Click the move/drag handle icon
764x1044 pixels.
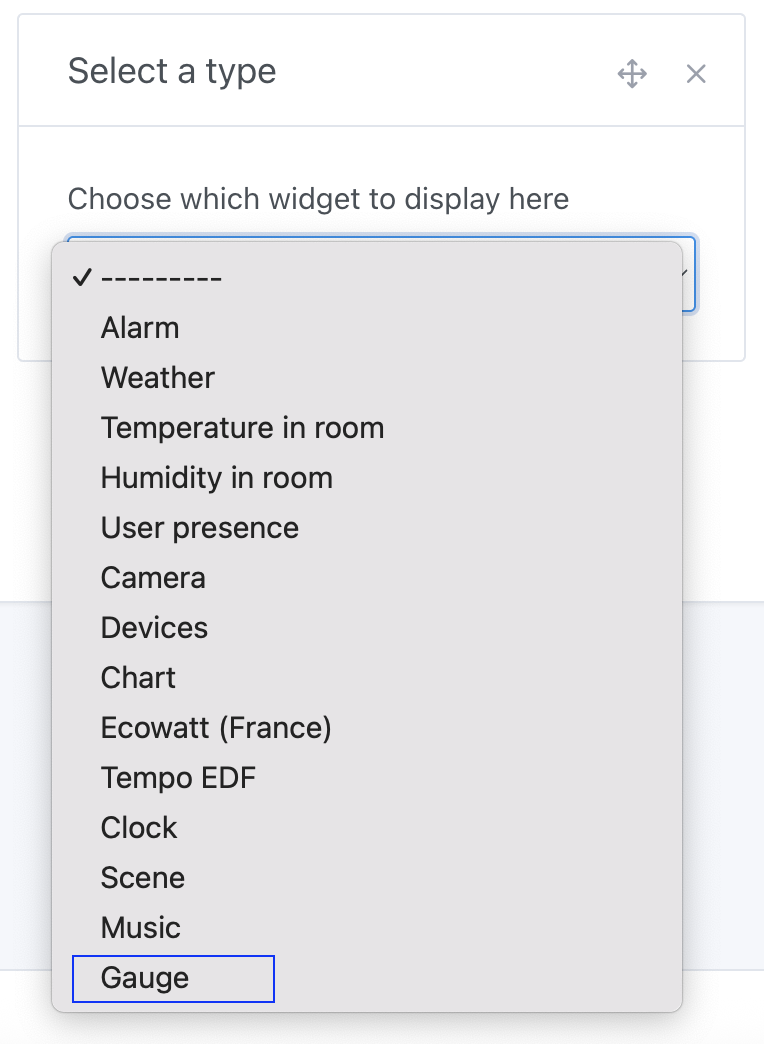tap(633, 73)
